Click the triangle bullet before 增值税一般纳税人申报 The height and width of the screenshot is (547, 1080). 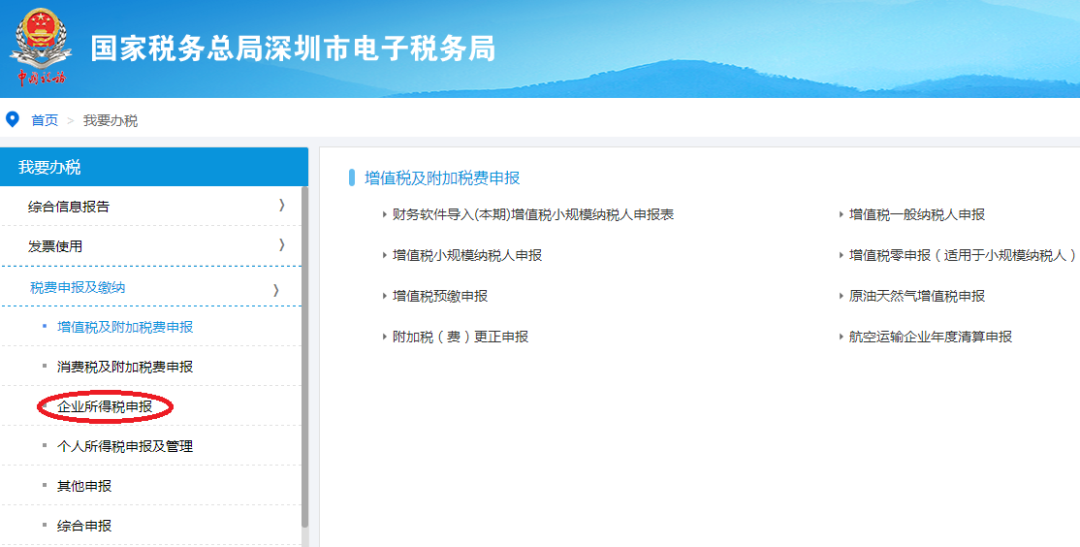[841, 215]
